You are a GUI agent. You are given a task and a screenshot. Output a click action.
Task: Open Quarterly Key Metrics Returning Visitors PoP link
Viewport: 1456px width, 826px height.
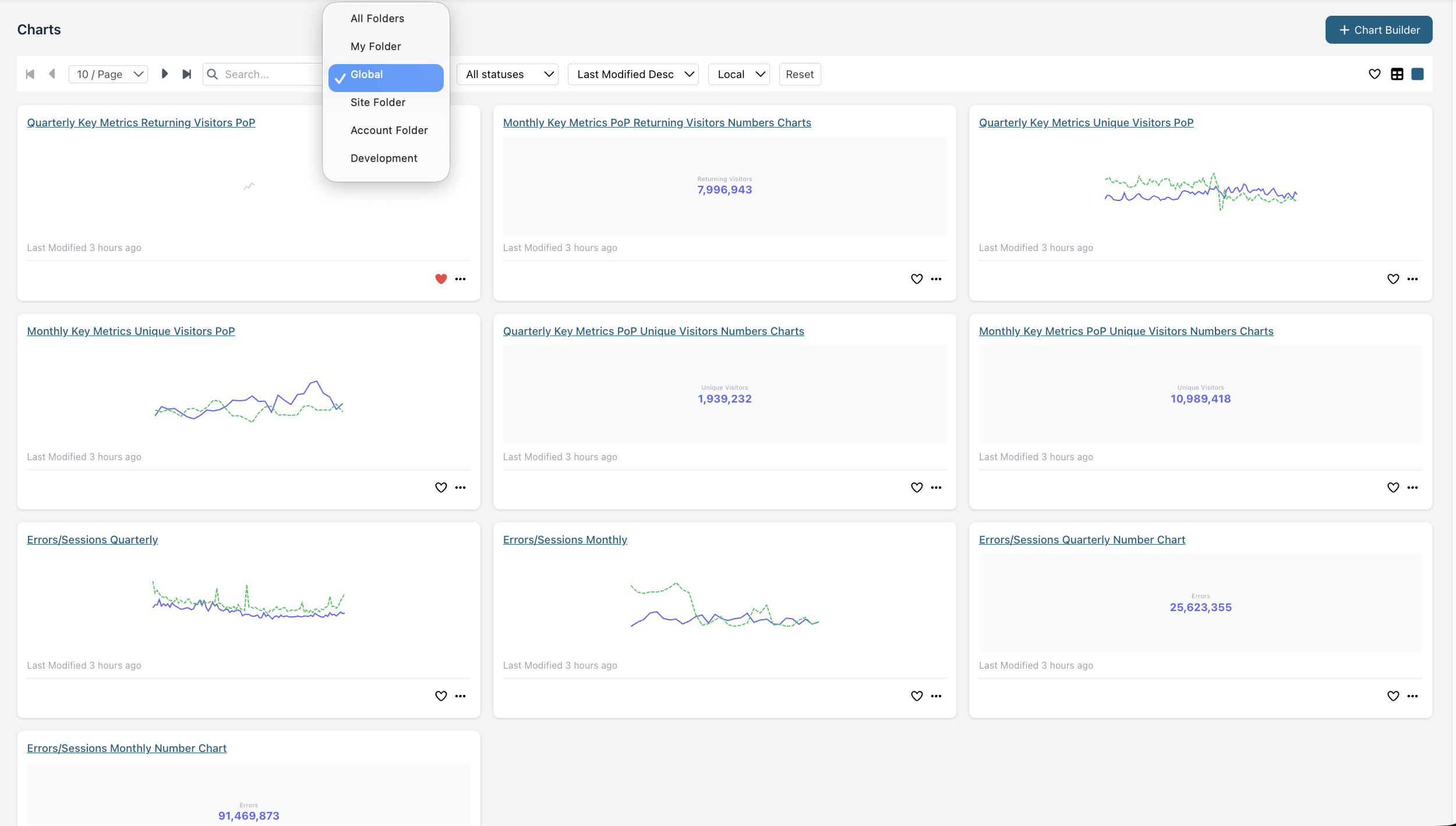point(141,123)
